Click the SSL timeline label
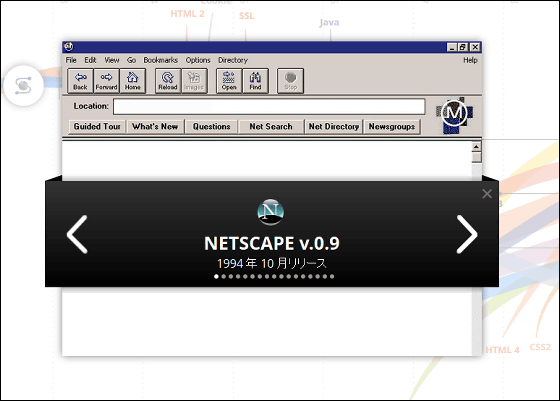560x401 pixels. pos(246,16)
